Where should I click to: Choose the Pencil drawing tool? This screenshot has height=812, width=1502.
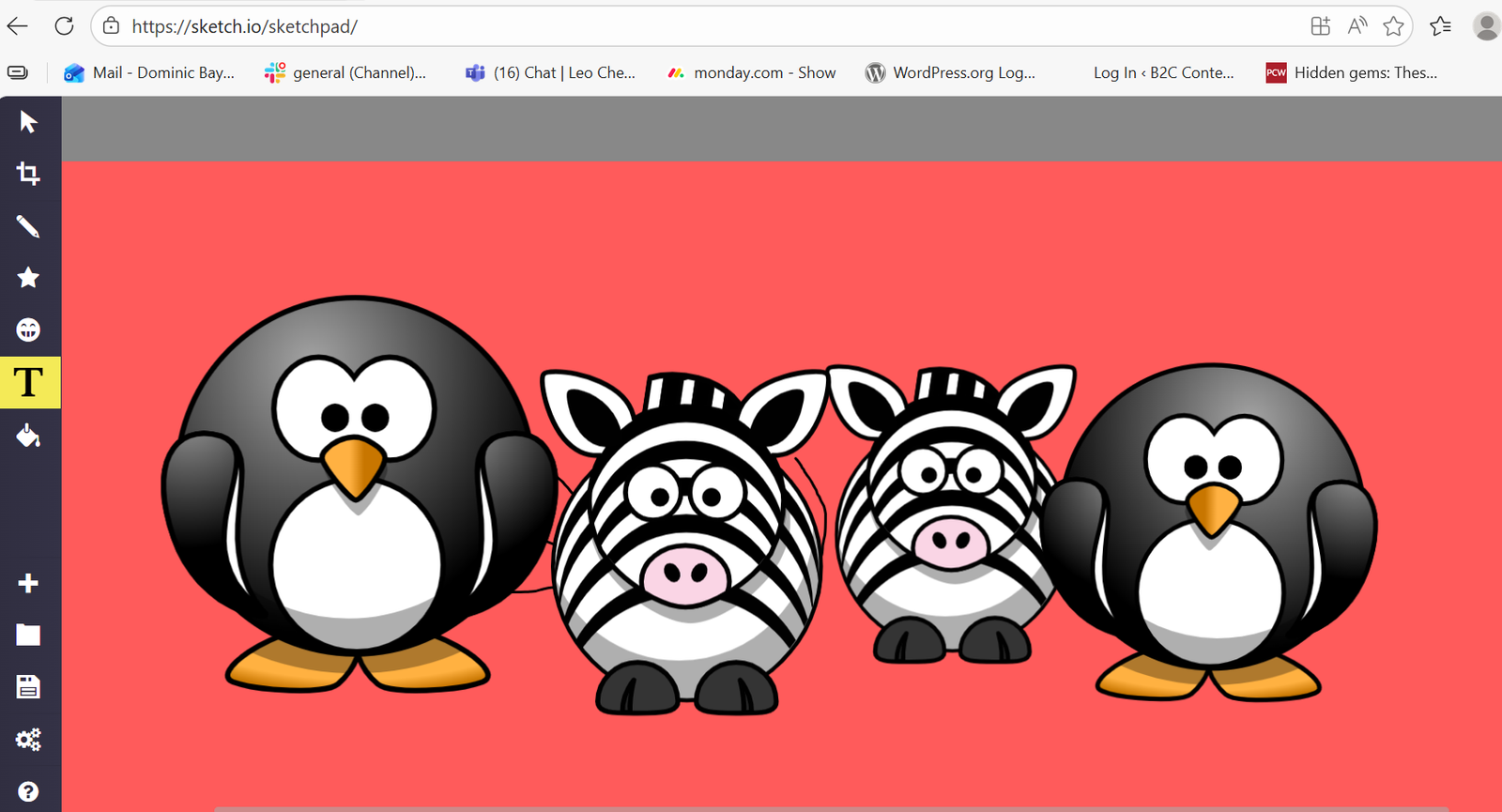point(28,226)
